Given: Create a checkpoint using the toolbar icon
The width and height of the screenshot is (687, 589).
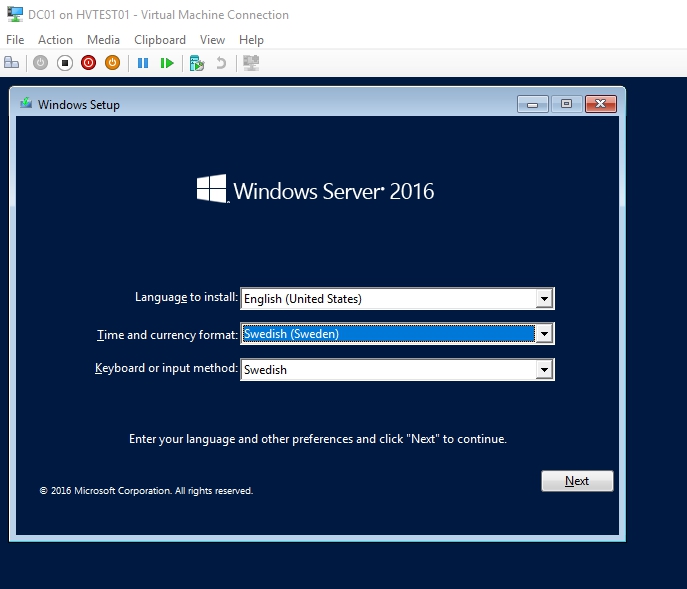Looking at the screenshot, I should click(x=197, y=63).
